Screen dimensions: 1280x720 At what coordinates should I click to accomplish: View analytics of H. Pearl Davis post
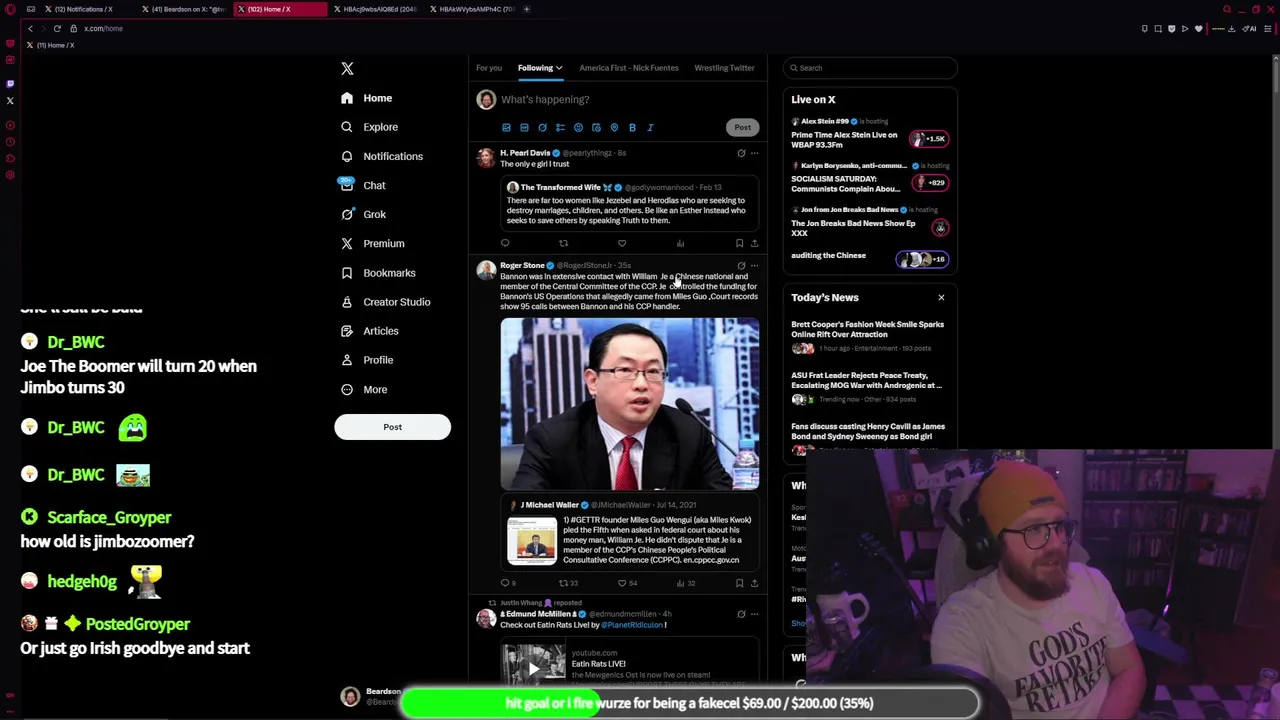pos(680,243)
